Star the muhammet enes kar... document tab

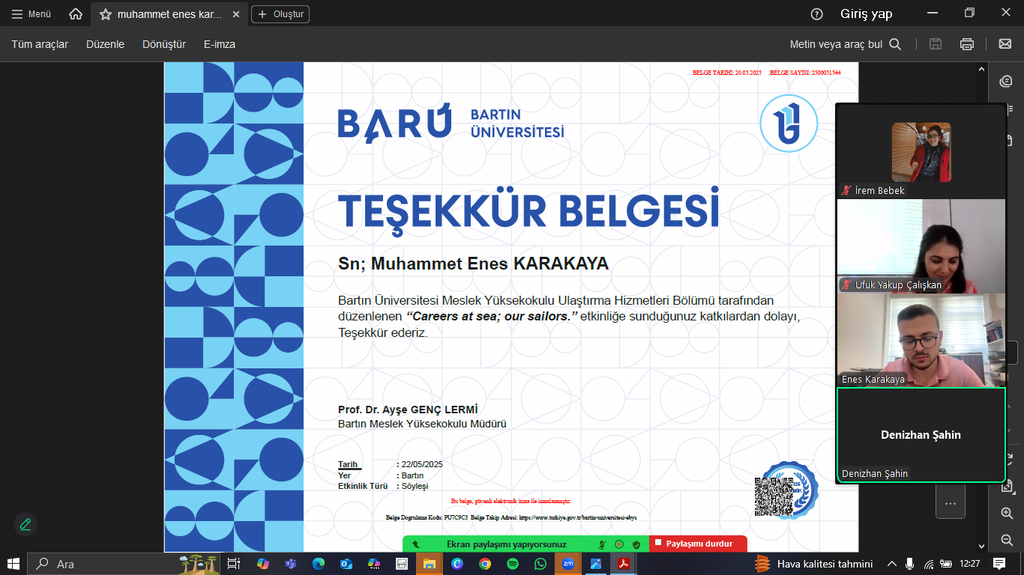(105, 14)
